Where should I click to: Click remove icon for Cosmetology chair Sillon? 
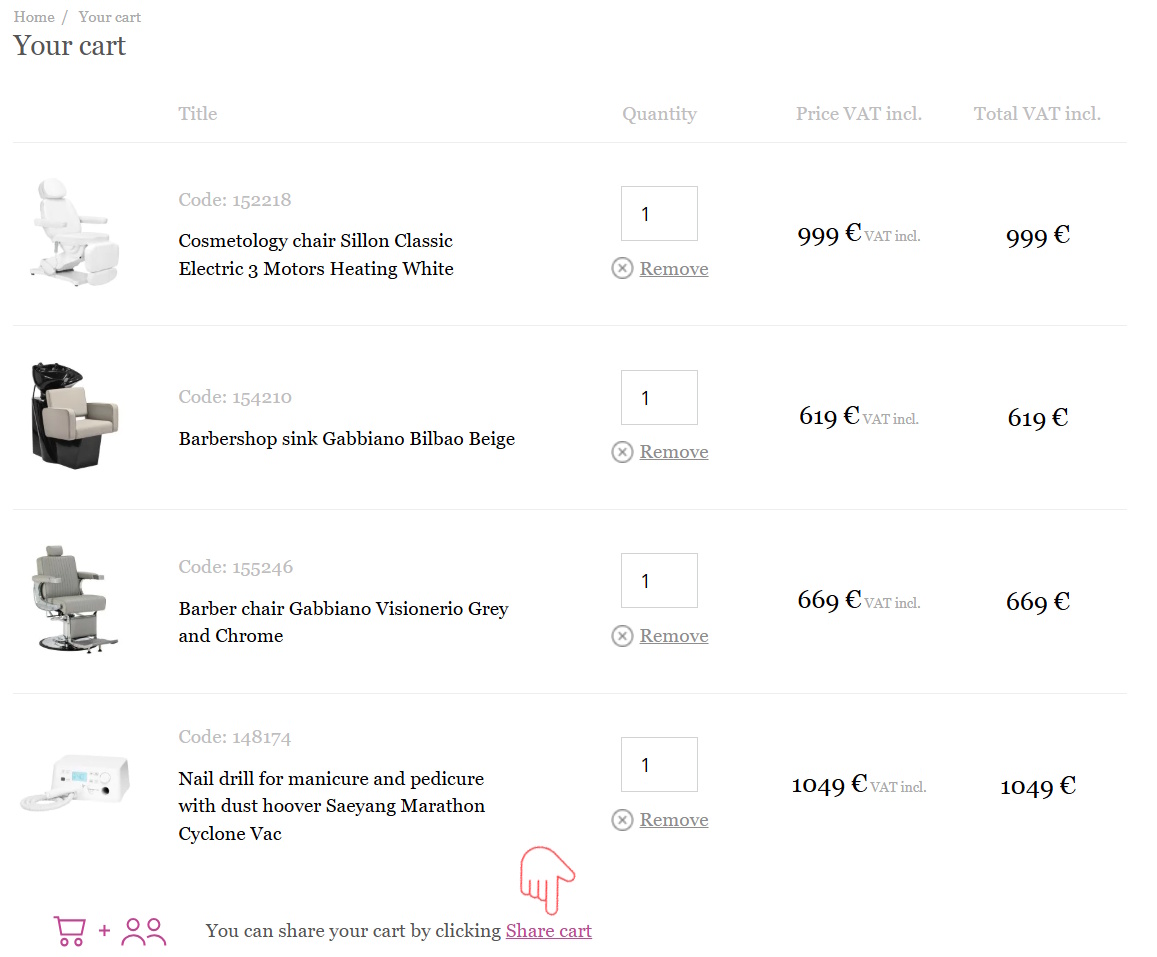[x=622, y=268]
